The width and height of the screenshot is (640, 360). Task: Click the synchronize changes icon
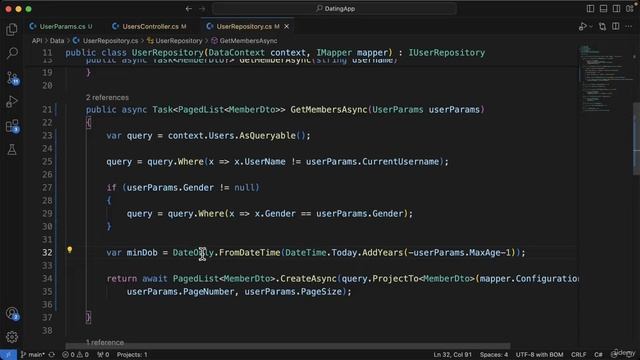point(52,355)
